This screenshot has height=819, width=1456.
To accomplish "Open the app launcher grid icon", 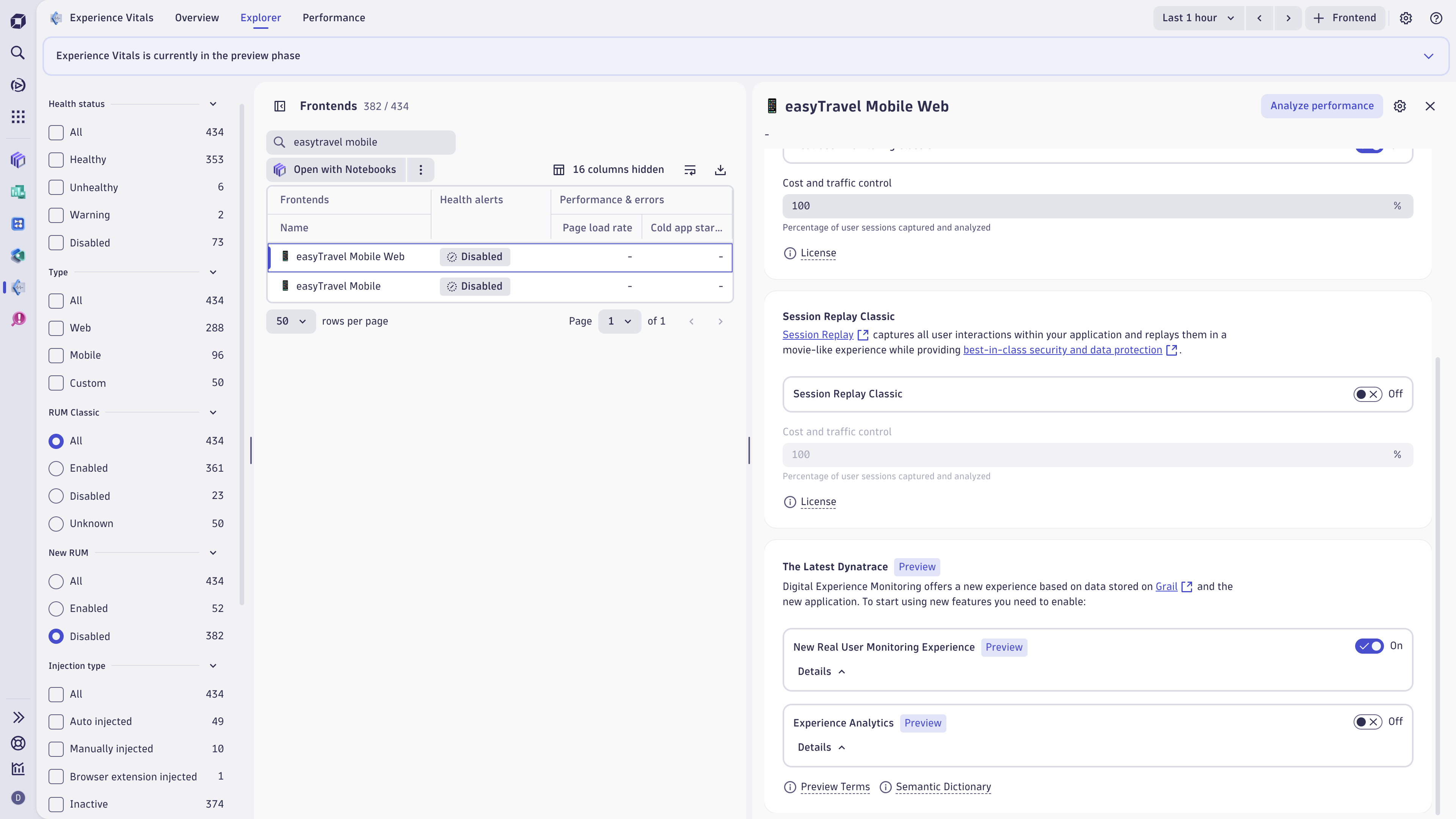I will coord(17,117).
